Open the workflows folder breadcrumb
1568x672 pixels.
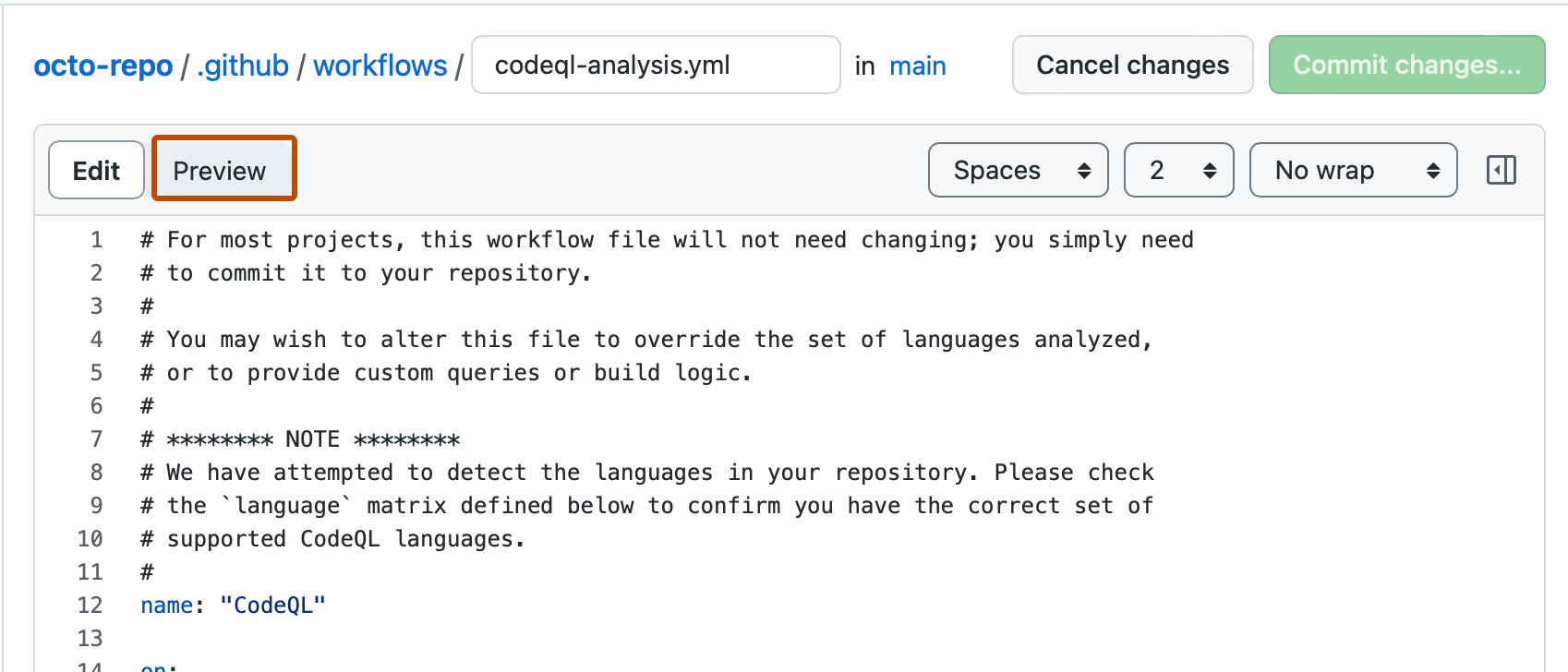[380, 65]
